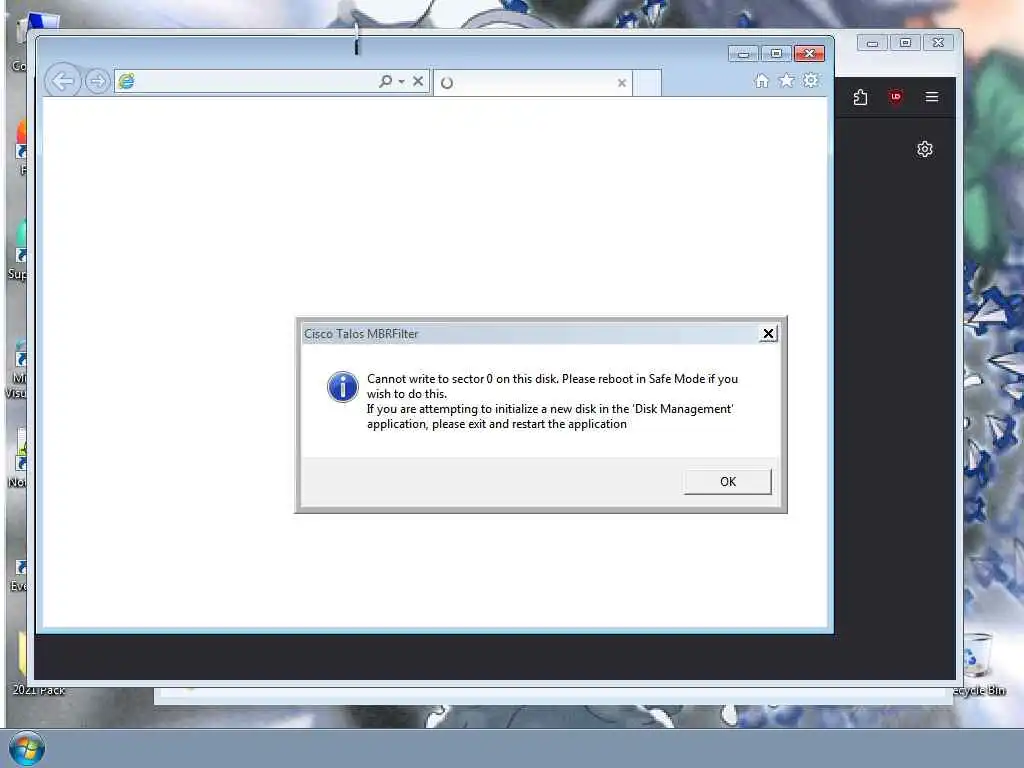Open the address bar dropdown arrow
This screenshot has height=768, width=1024.
401,82
